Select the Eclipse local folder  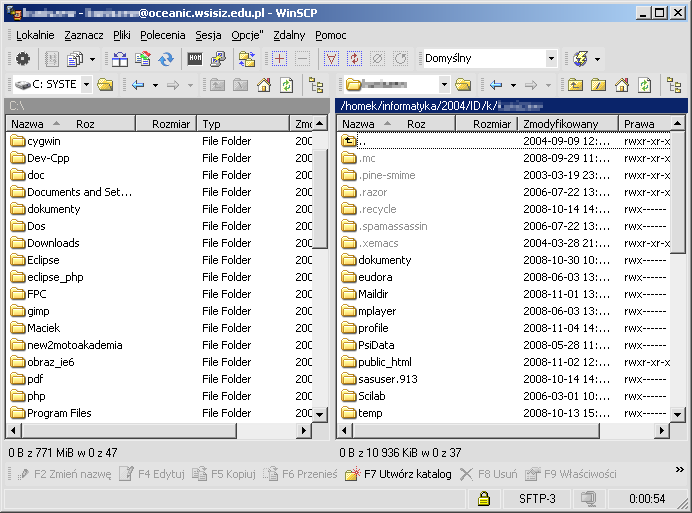(x=35, y=260)
